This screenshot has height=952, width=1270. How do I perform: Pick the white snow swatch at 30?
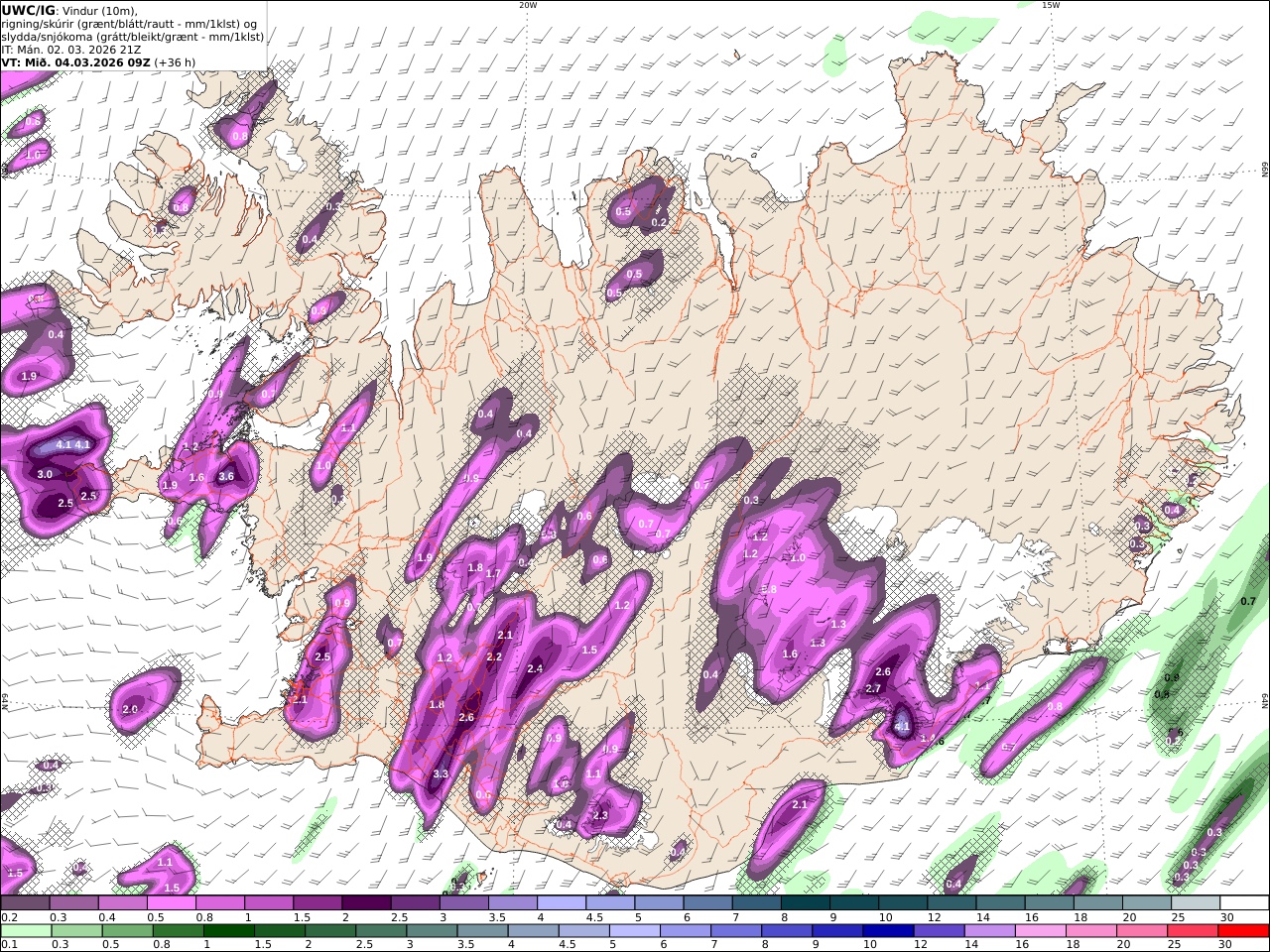(x=1244, y=902)
